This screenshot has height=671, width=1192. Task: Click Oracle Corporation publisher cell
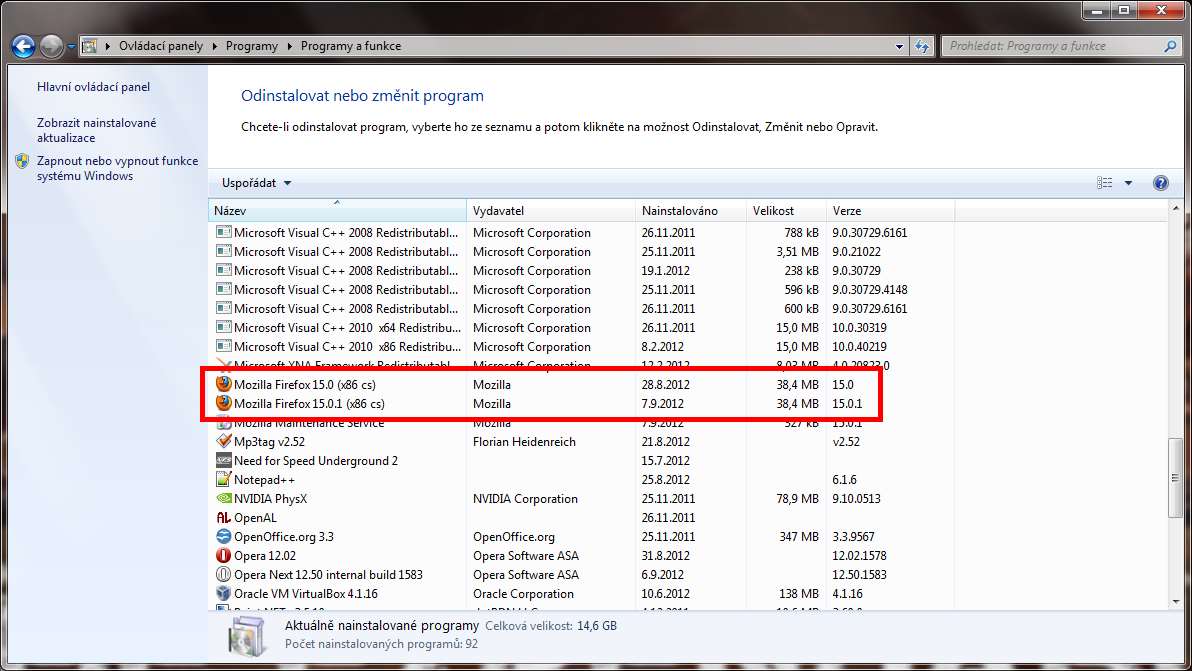pos(523,593)
